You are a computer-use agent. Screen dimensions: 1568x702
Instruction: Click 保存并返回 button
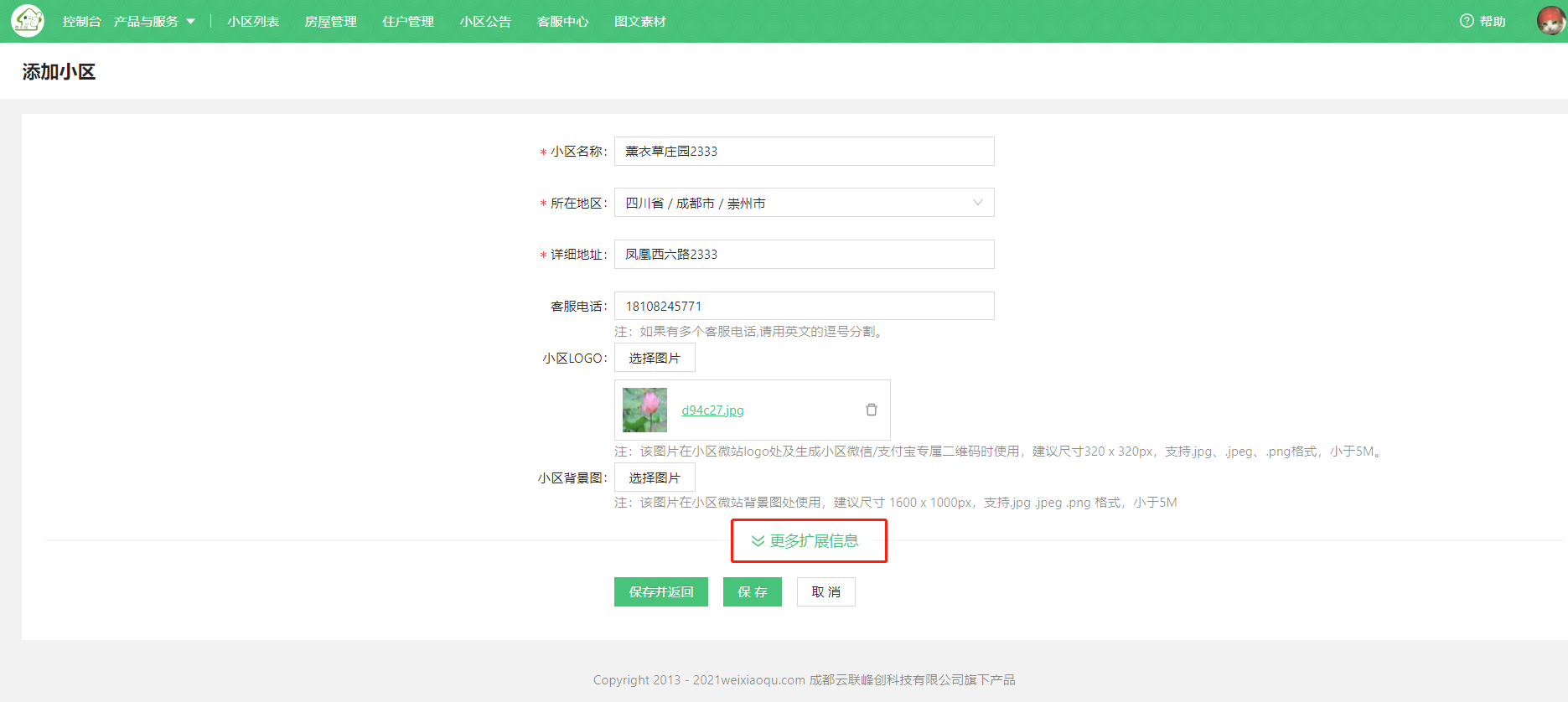(661, 591)
